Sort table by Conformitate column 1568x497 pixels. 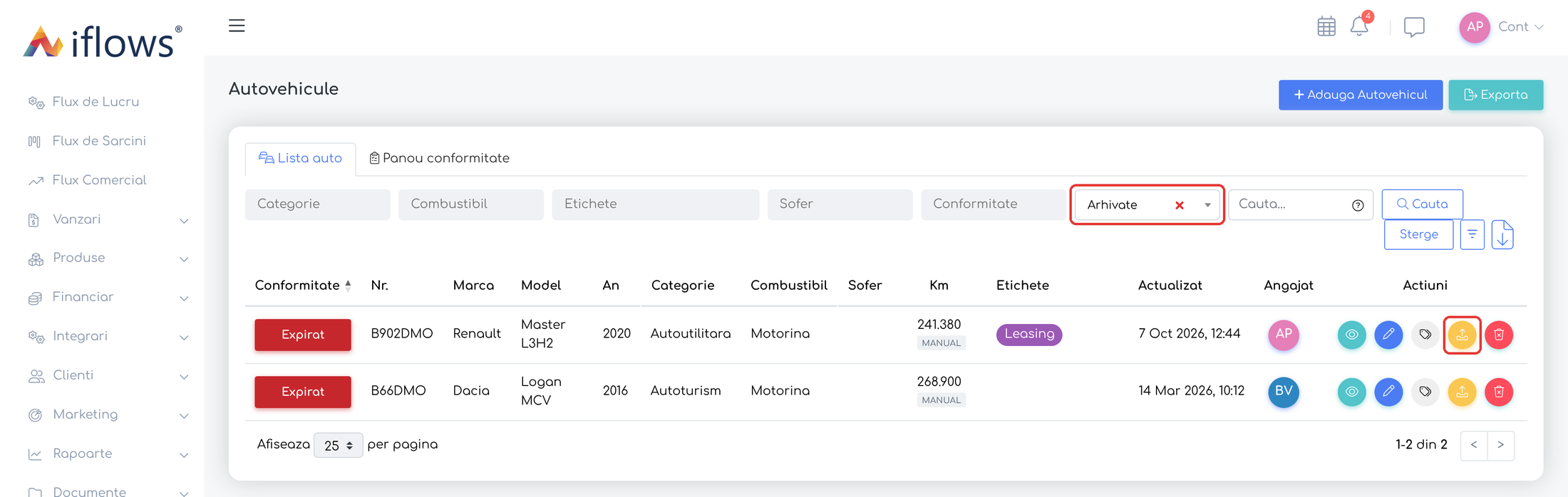303,286
